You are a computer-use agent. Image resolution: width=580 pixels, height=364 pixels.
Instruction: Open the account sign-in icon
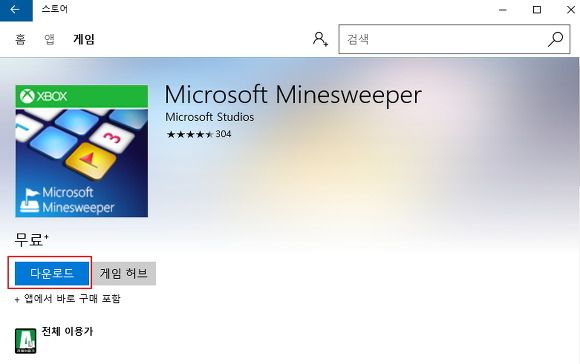(320, 39)
